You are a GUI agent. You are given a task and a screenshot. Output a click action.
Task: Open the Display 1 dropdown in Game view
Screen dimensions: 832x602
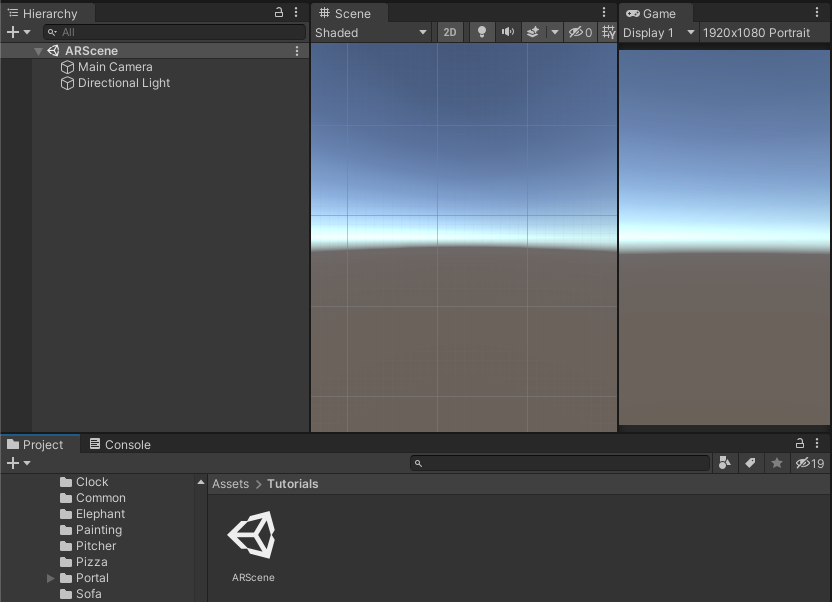657,32
